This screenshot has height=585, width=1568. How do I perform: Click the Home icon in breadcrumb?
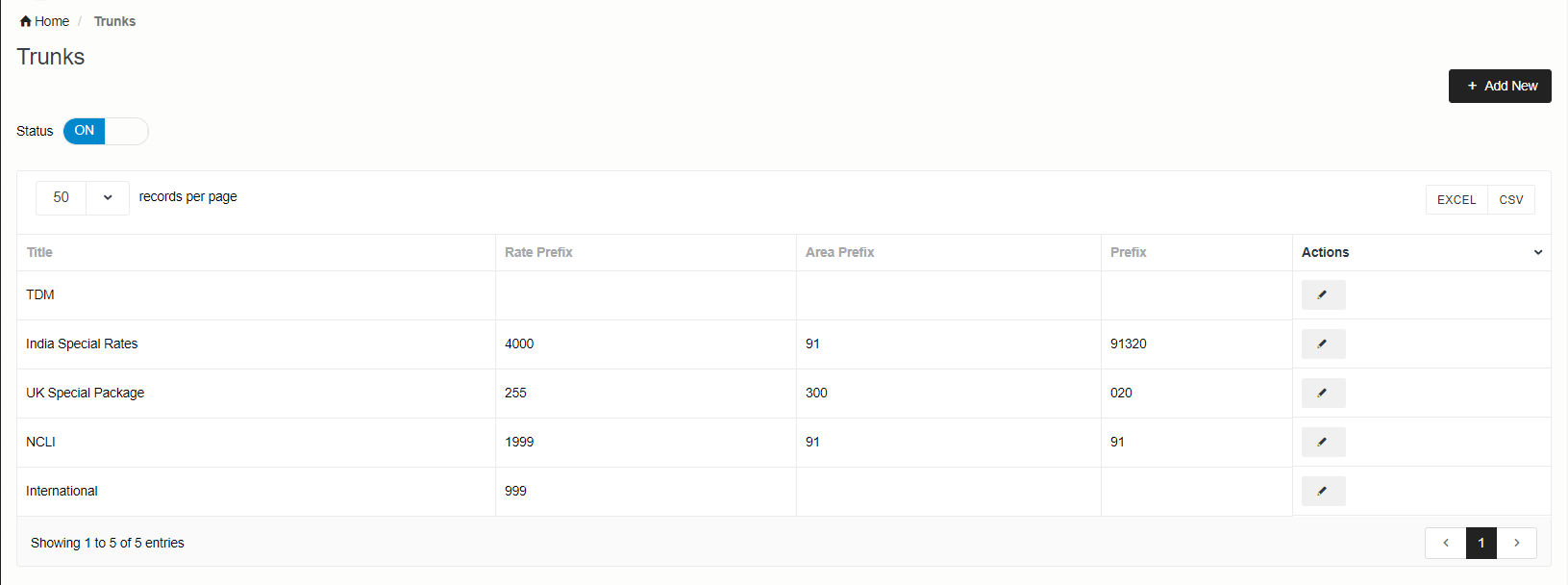(26, 21)
